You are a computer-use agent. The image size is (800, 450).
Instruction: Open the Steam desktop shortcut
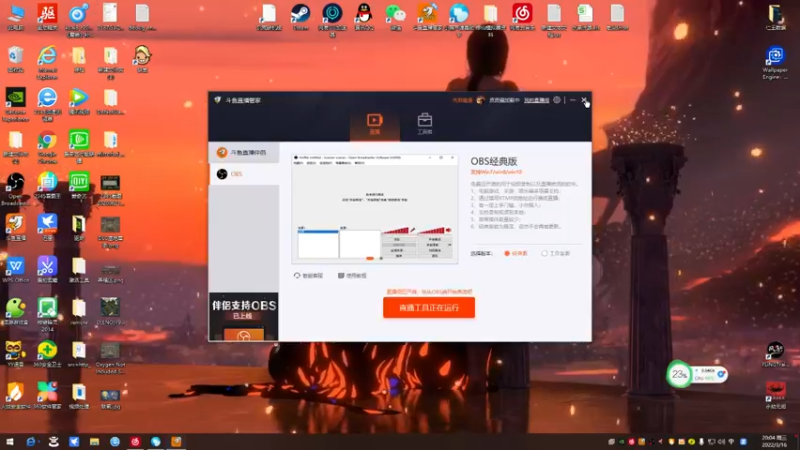pos(301,17)
